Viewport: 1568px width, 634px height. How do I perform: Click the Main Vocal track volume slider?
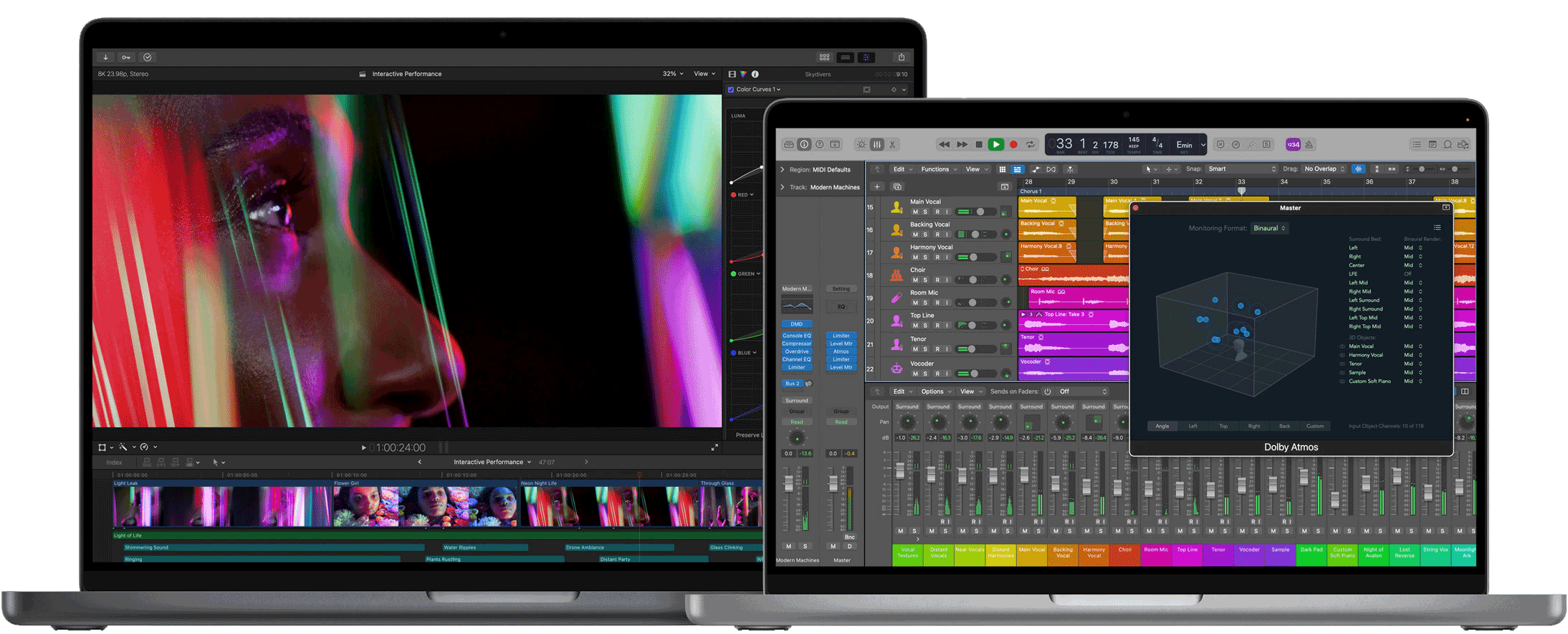pos(976,212)
